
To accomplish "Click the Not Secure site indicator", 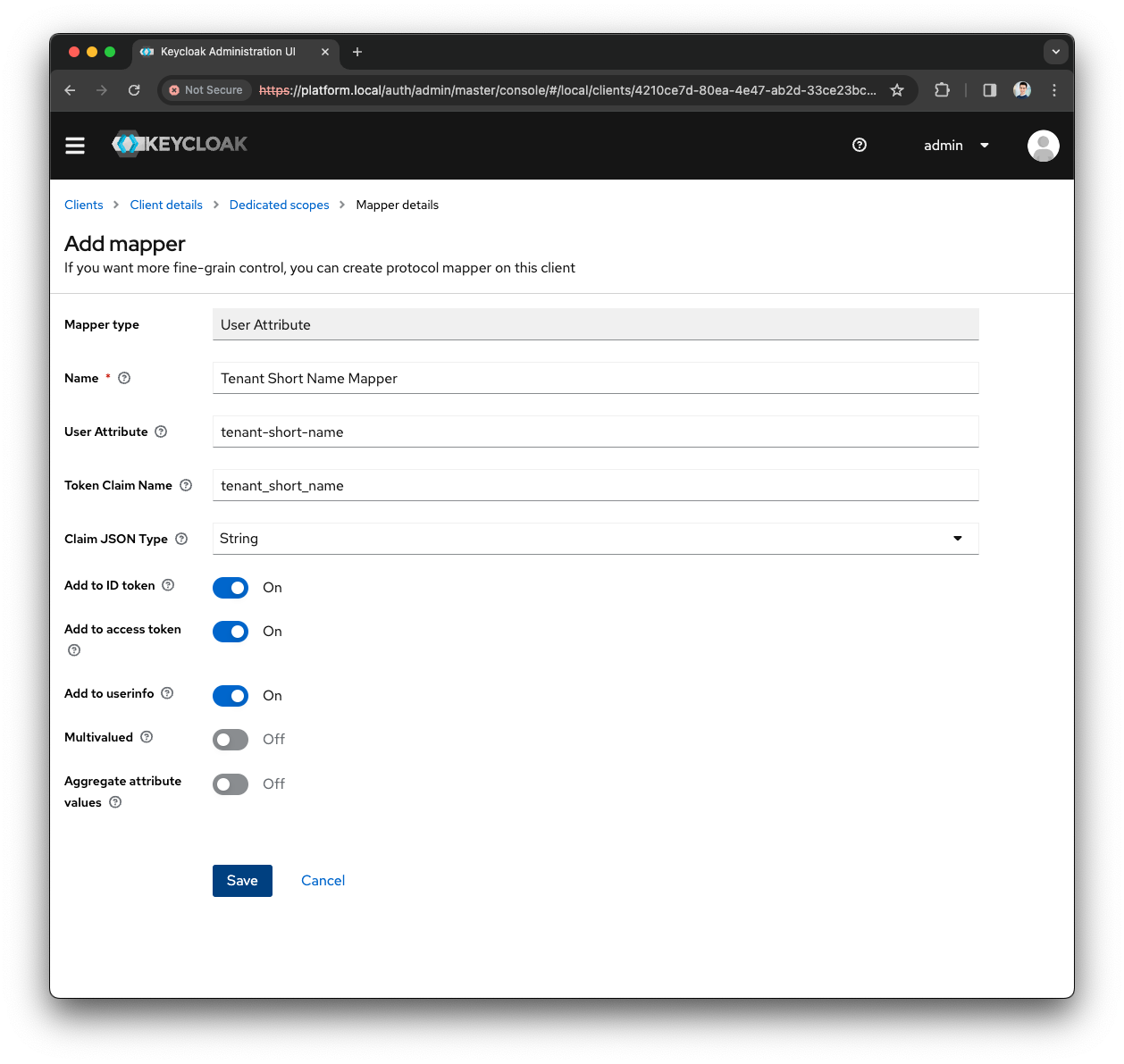I will pos(206,90).
